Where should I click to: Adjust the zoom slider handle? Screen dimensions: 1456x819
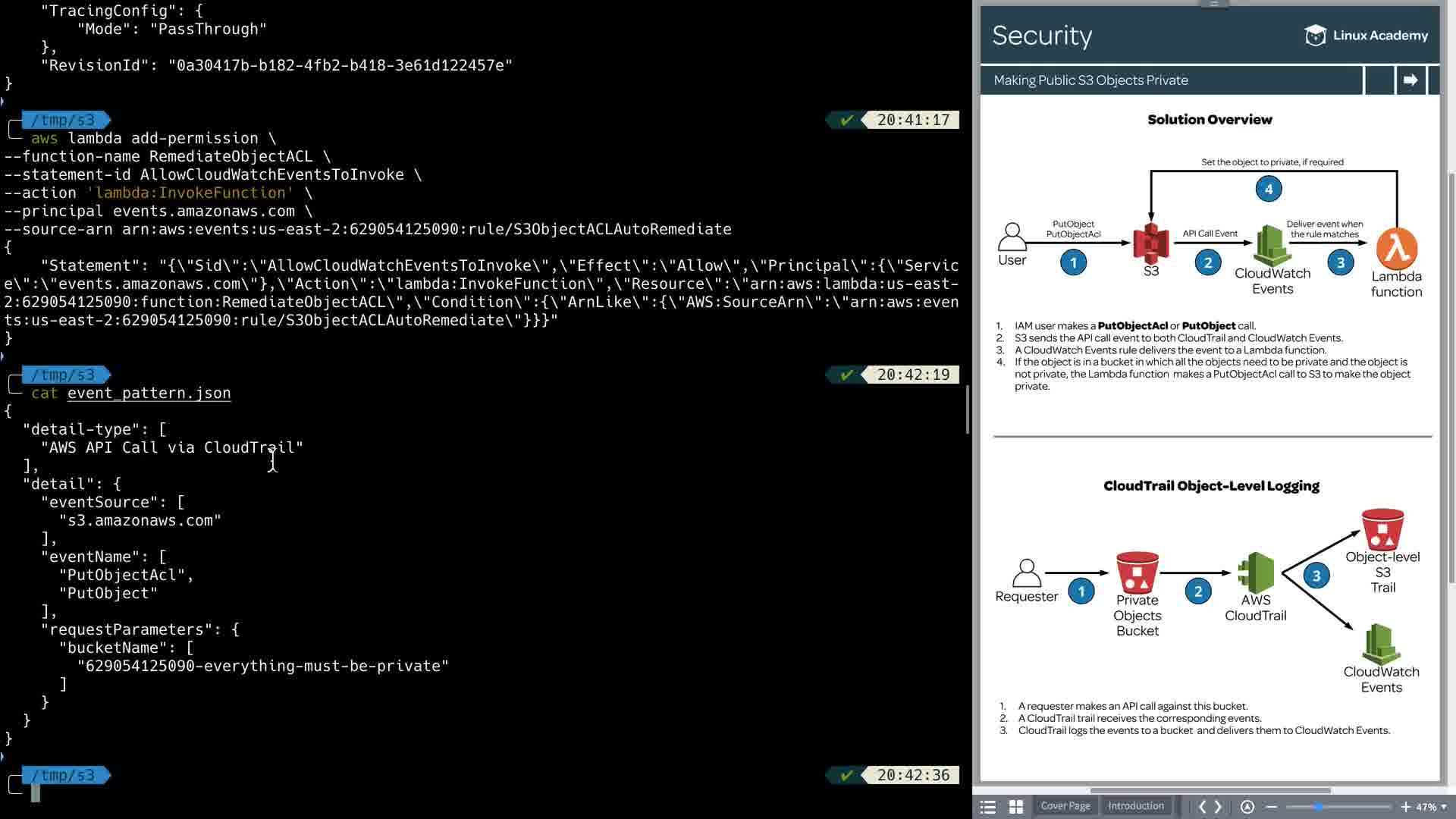tap(1318, 807)
